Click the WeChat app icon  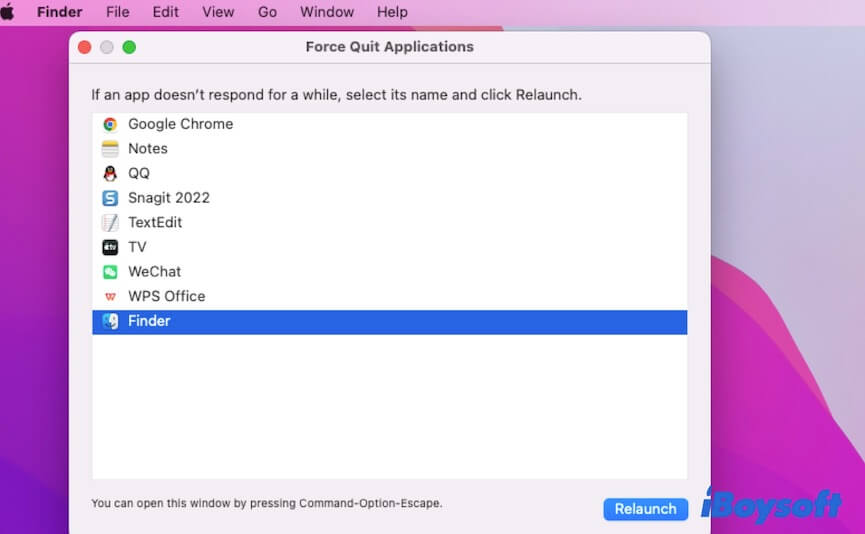click(x=110, y=272)
